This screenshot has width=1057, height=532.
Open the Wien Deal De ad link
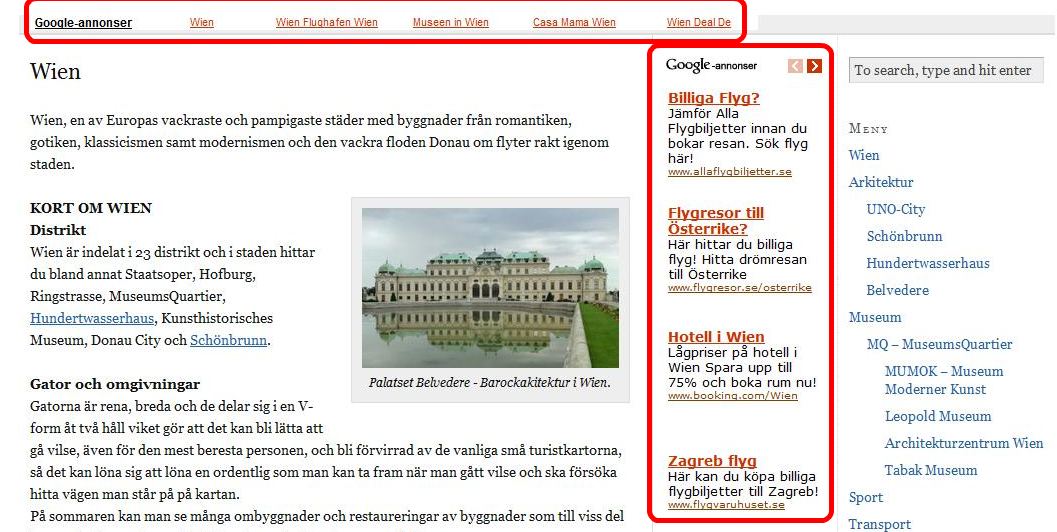coord(699,22)
